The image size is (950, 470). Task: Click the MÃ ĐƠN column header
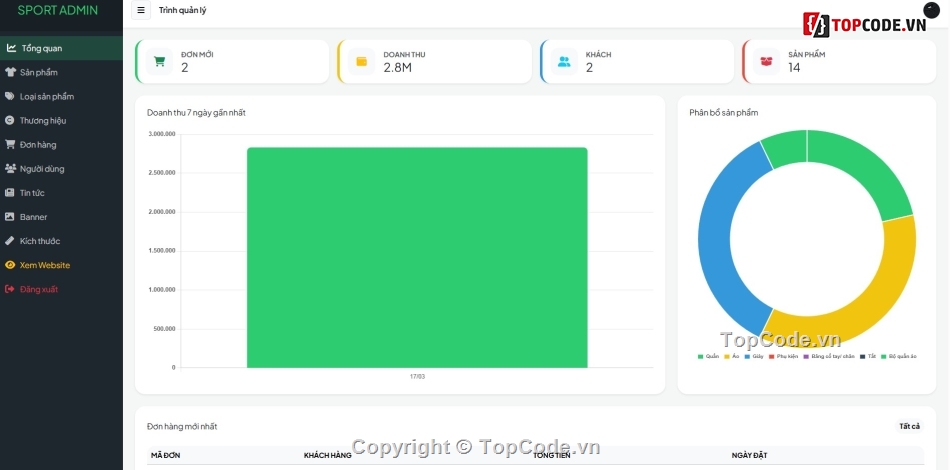click(x=165, y=455)
